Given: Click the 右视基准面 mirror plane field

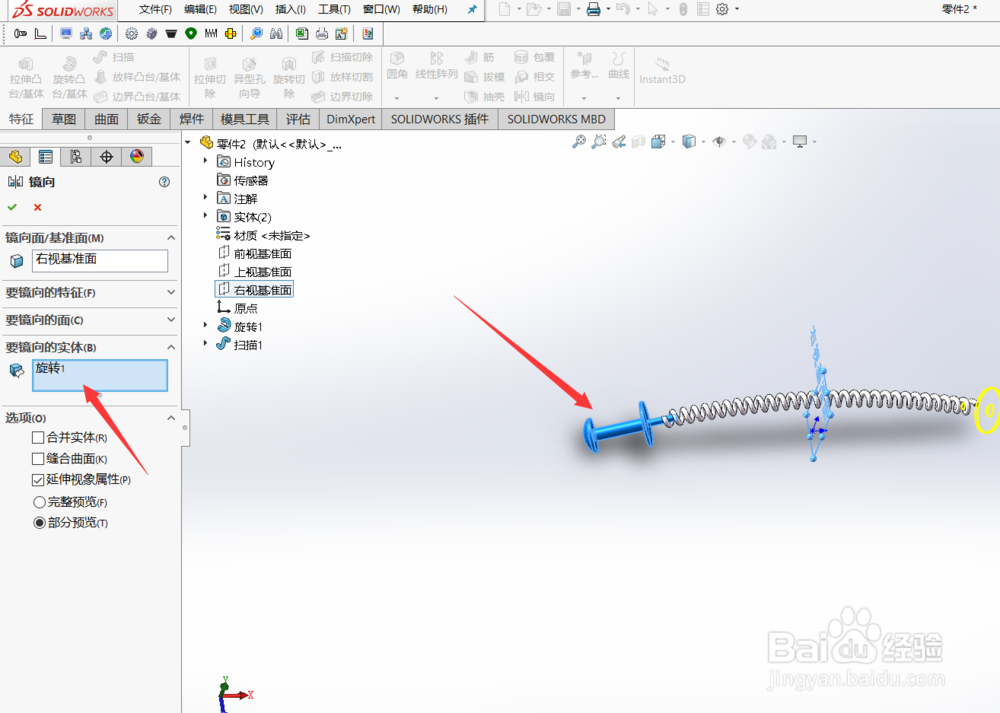Looking at the screenshot, I should pyautogui.click(x=100, y=260).
